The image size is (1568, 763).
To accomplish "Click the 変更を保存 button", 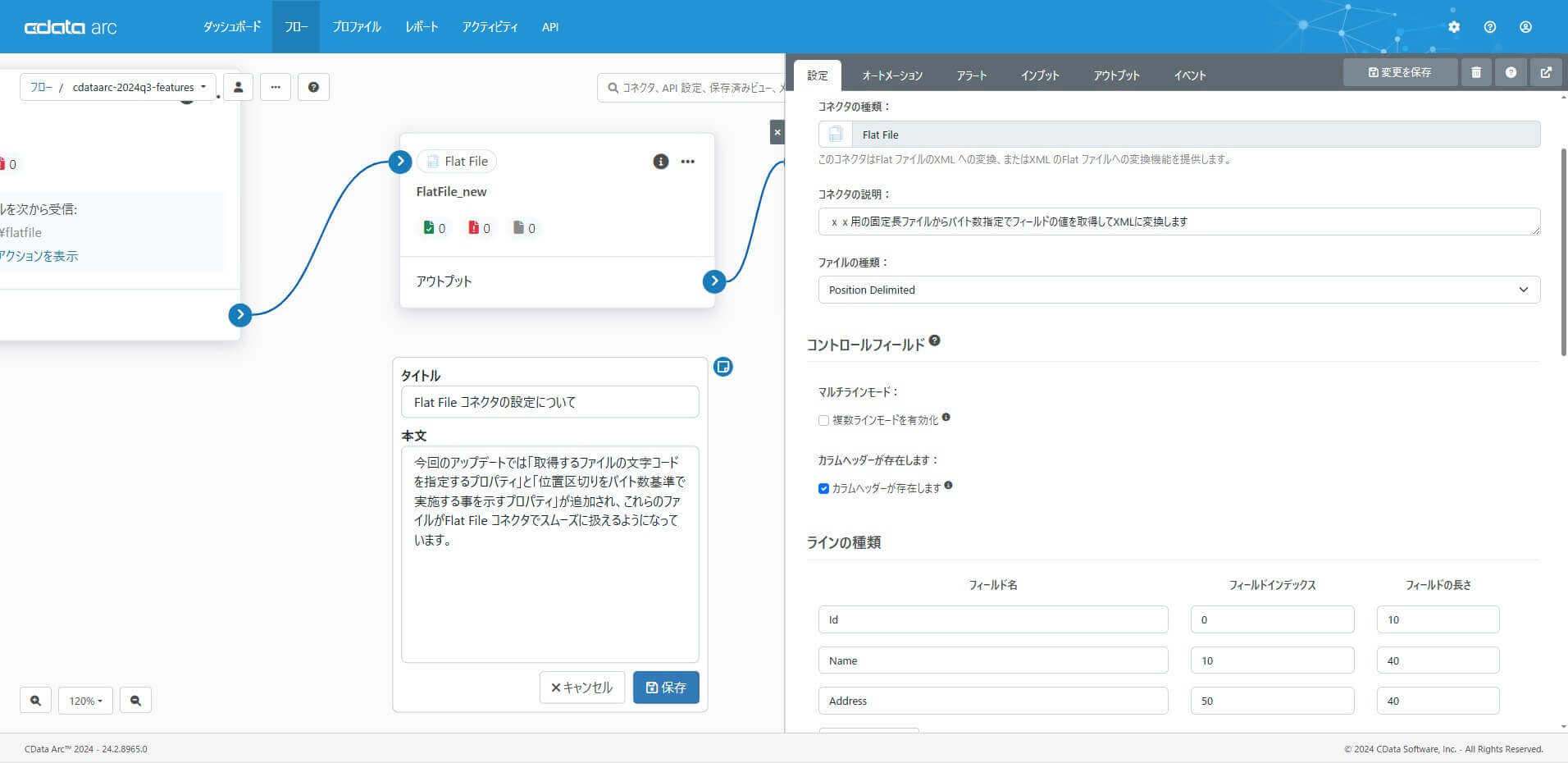I will [x=1400, y=72].
